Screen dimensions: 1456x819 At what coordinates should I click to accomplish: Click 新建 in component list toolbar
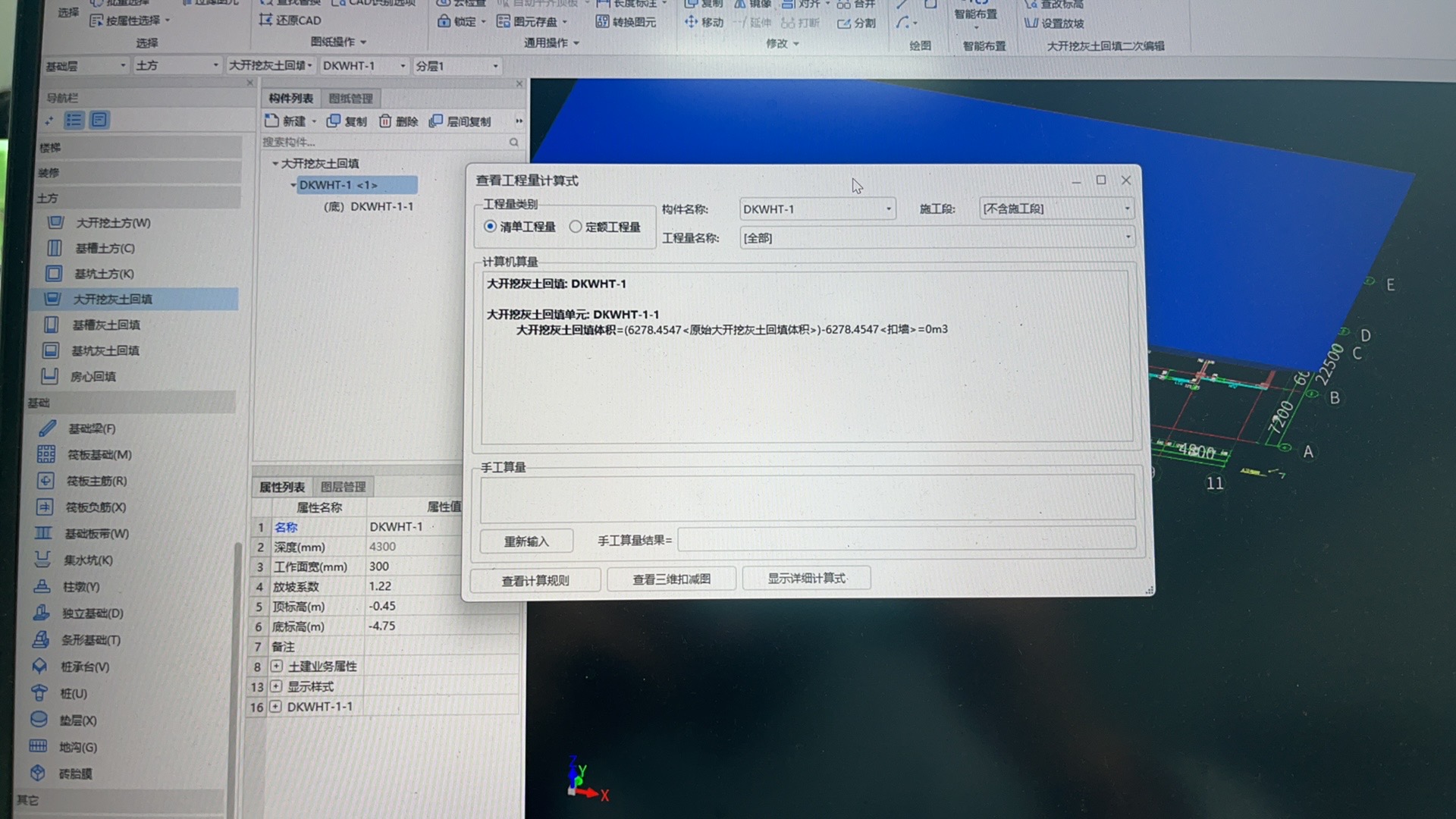(x=286, y=121)
